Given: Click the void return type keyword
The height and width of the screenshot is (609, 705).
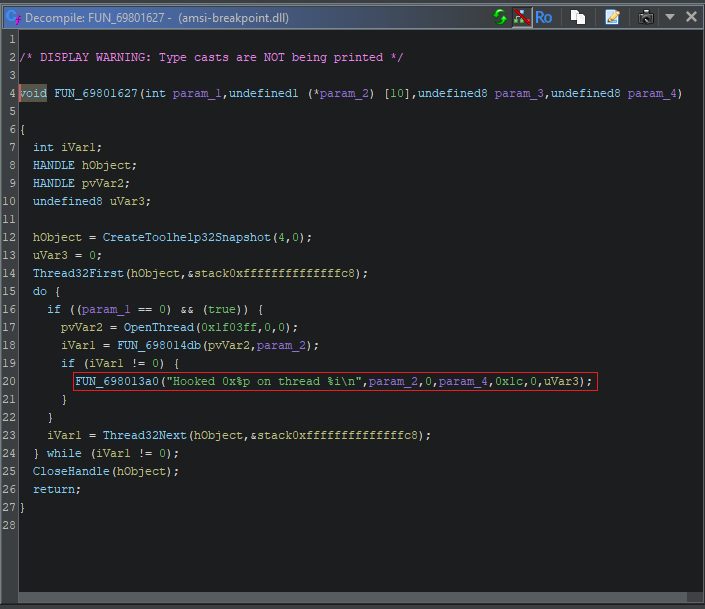Looking at the screenshot, I should pos(34,93).
